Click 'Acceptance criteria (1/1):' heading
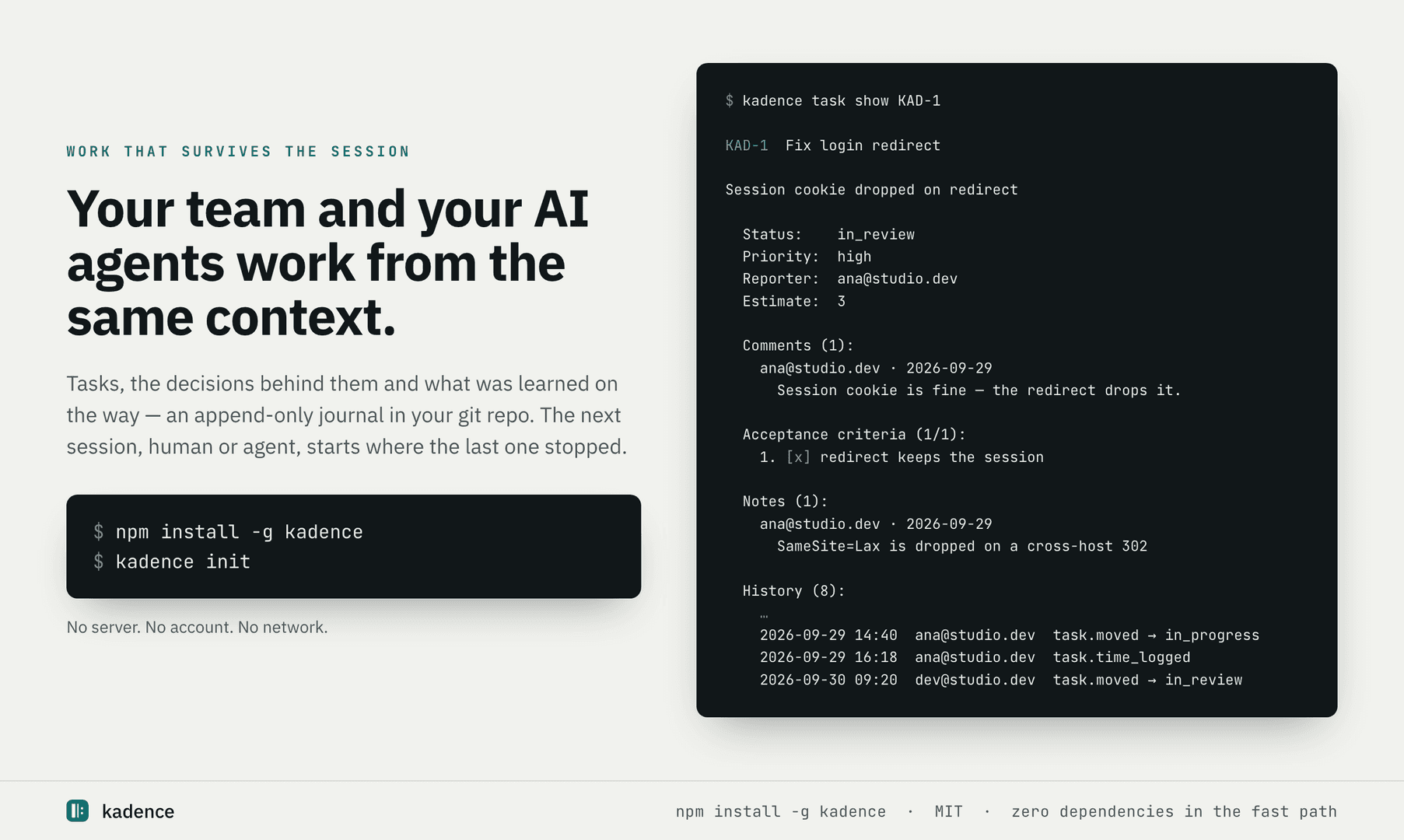This screenshot has height=840, width=1404. (854, 435)
